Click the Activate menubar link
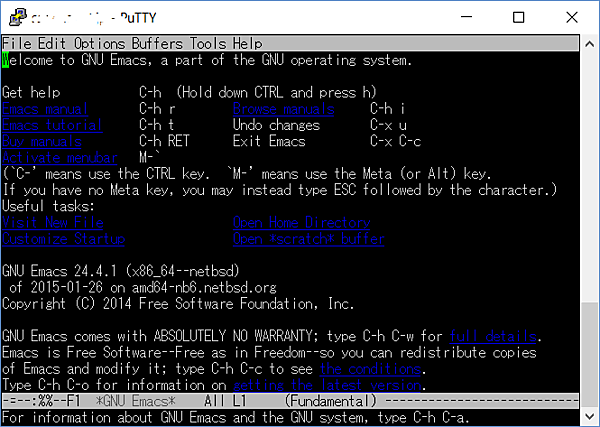Viewport: 600px width, 427px height. 60,158
